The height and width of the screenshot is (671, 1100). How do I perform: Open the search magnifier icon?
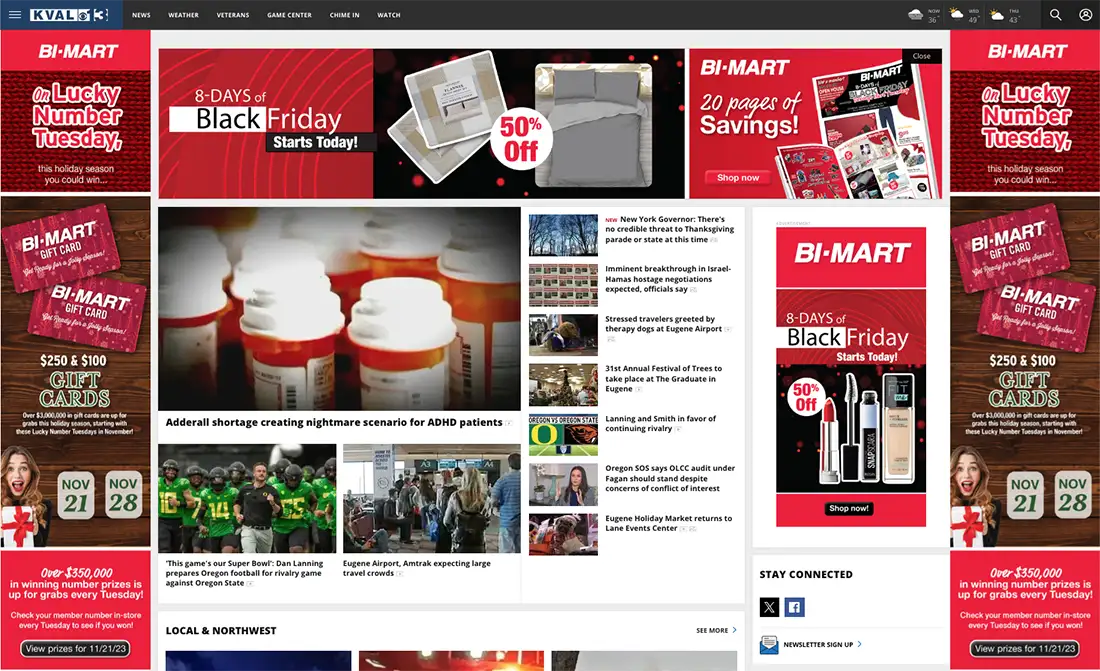pos(1055,15)
